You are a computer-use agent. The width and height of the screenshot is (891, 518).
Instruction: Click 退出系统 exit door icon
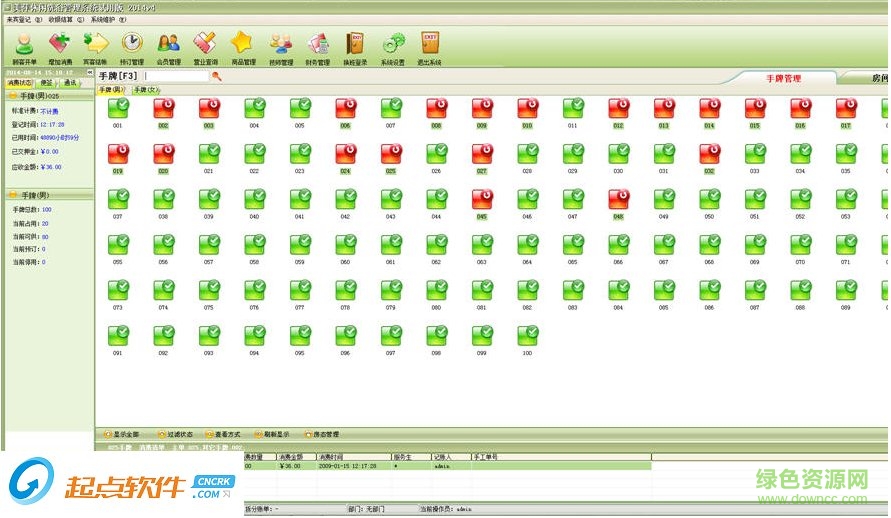[430, 48]
